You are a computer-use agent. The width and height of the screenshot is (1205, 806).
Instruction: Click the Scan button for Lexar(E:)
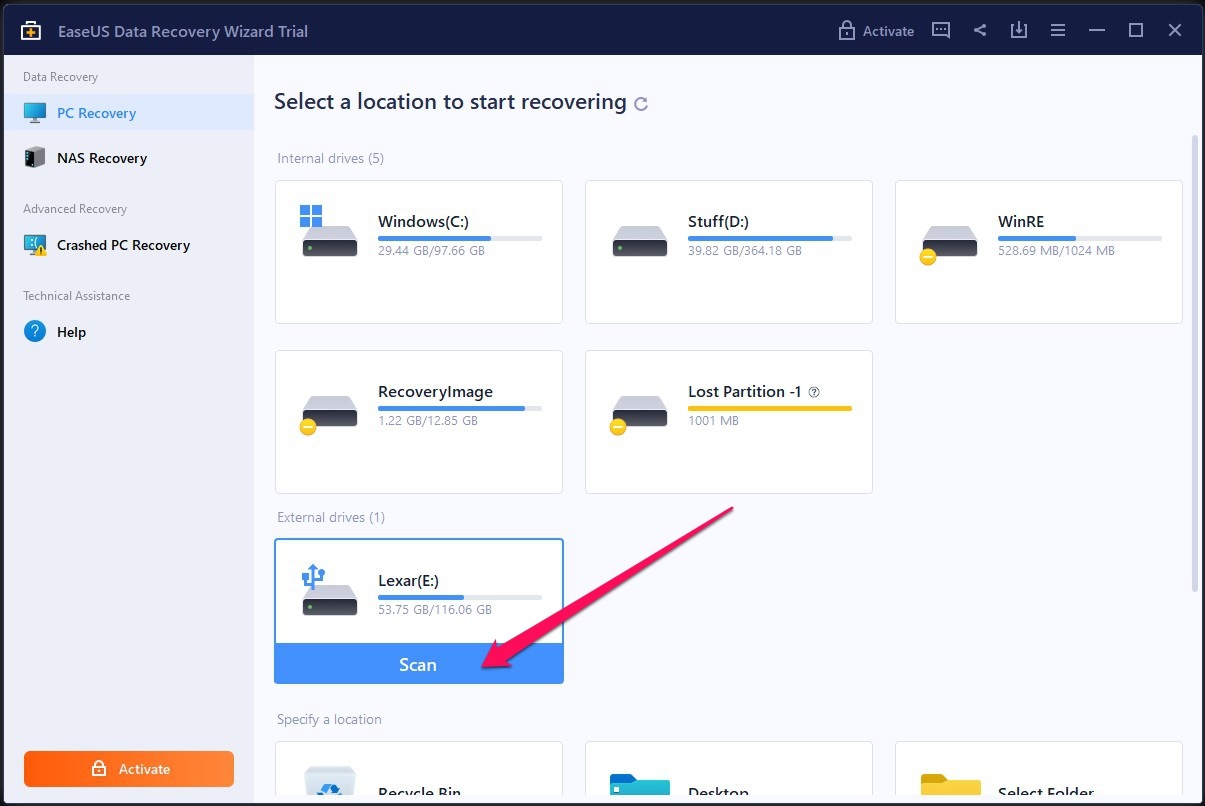coord(419,664)
